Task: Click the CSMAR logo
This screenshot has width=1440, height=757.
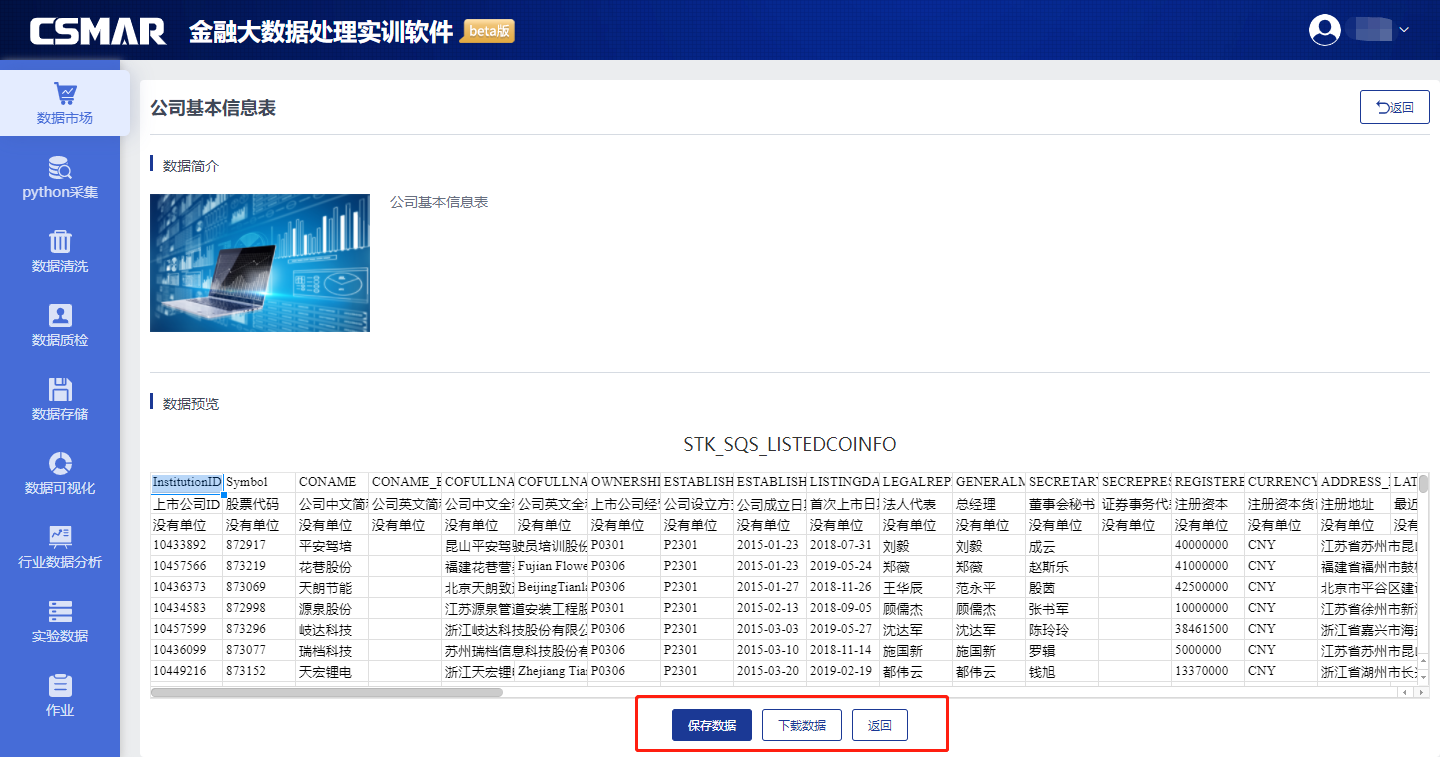Action: point(98,31)
